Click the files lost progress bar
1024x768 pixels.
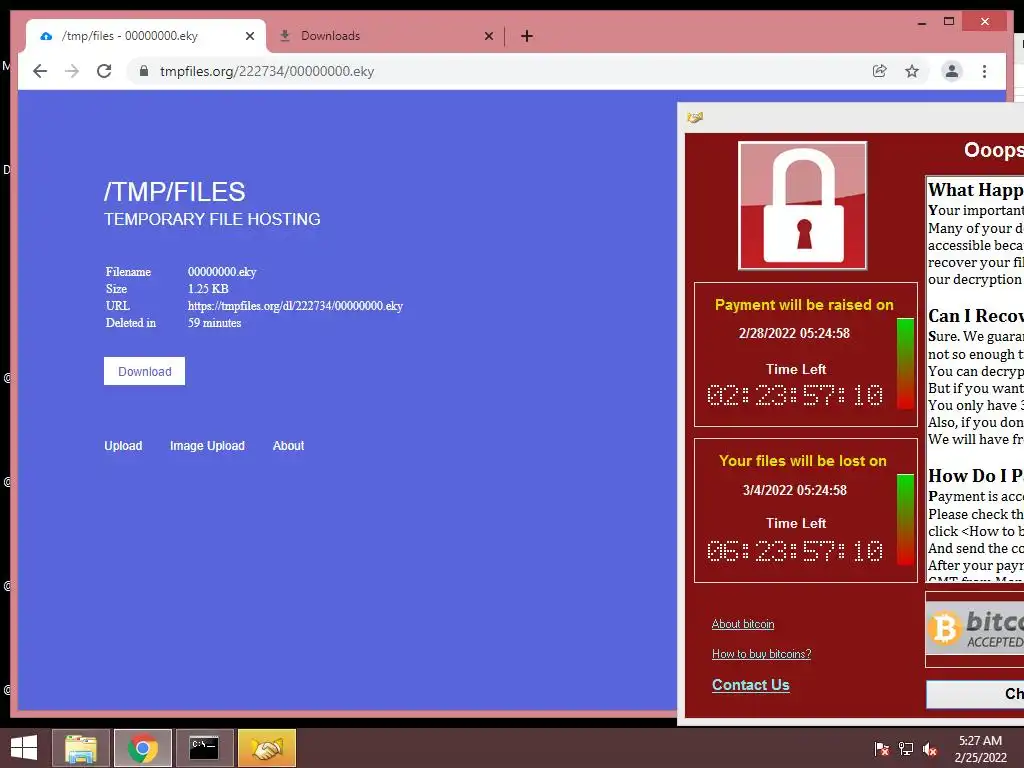tap(905, 519)
